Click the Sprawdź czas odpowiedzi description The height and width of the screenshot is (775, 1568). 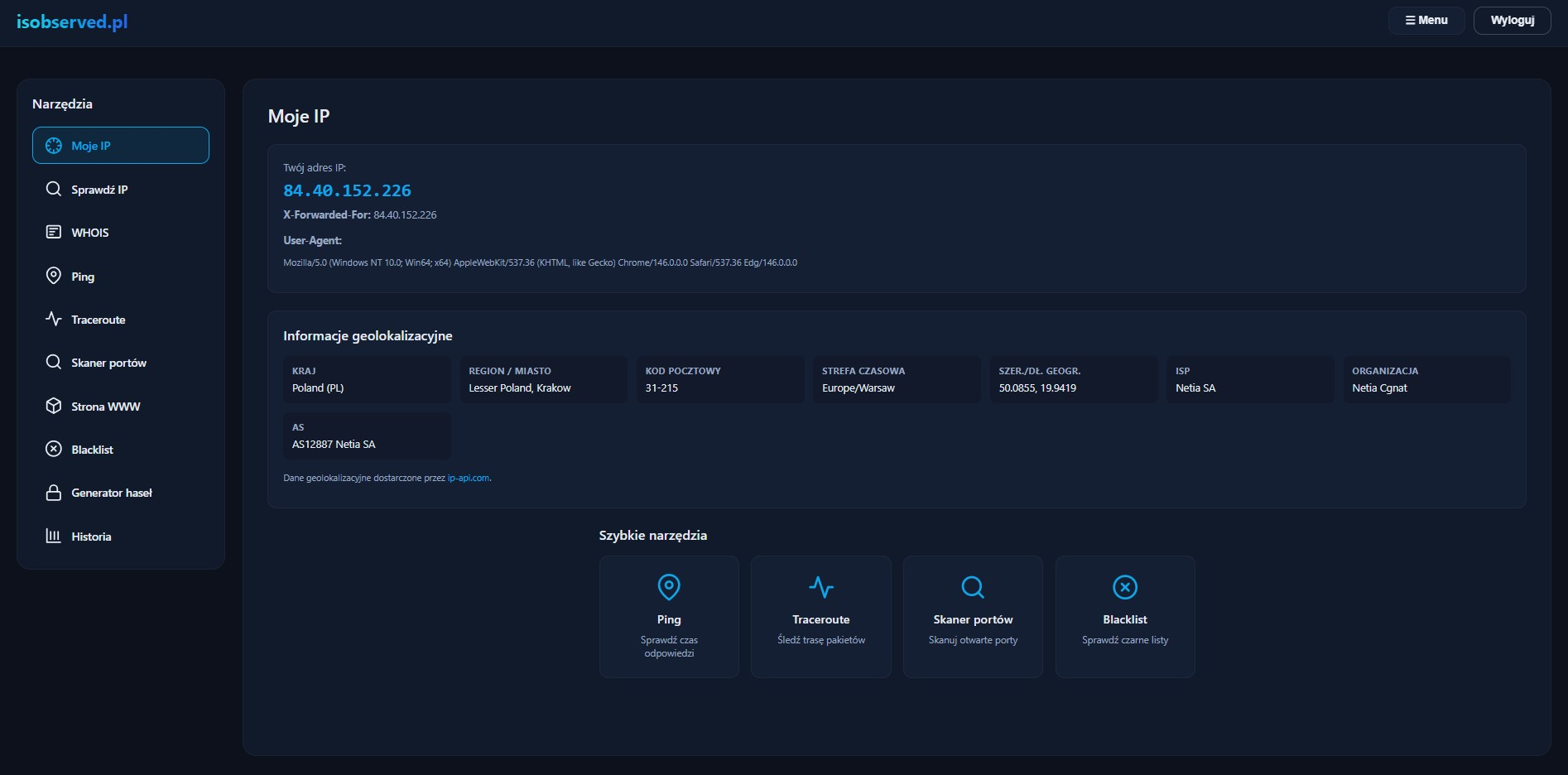pyautogui.click(x=669, y=647)
